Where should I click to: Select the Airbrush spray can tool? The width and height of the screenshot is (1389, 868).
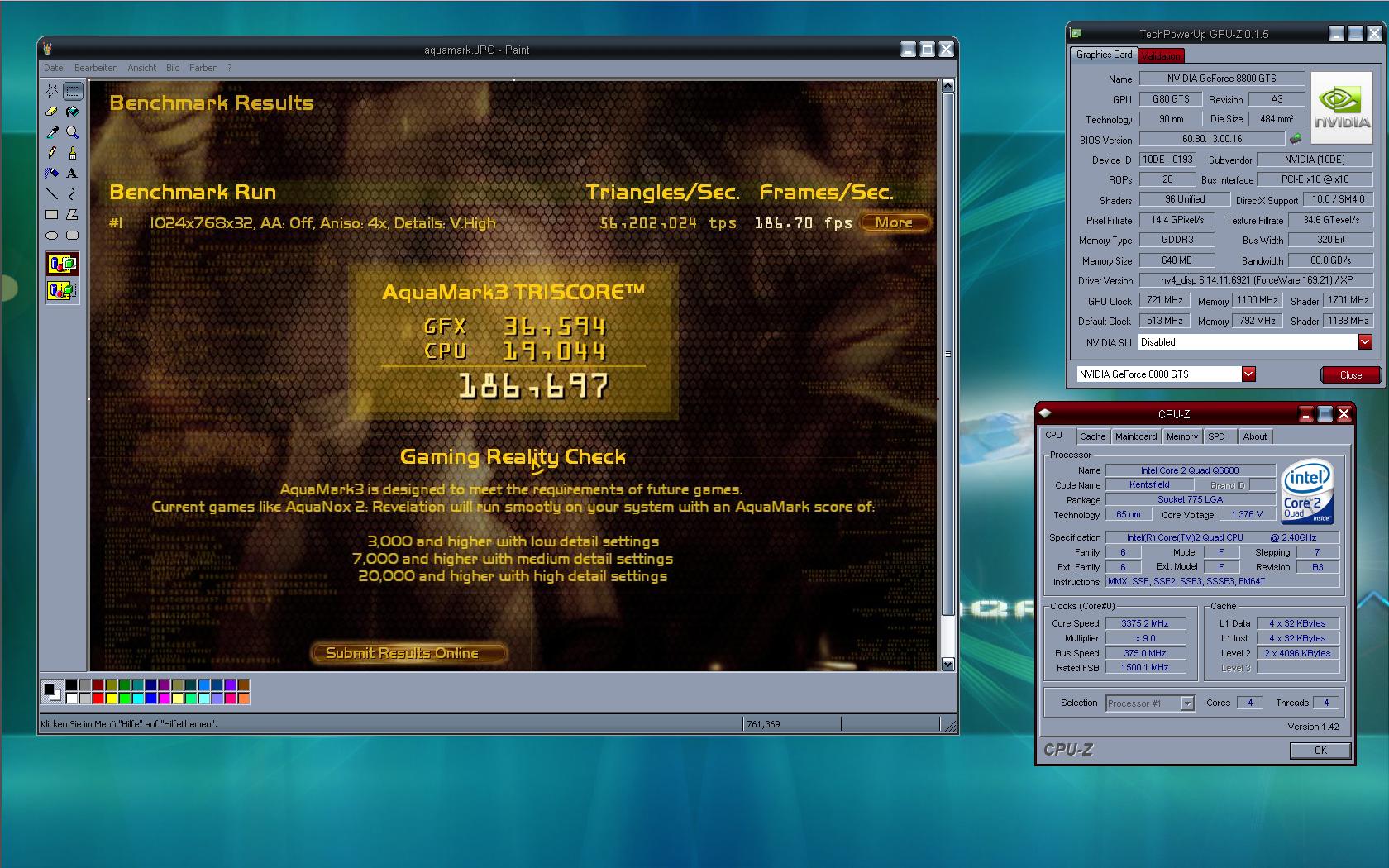coord(52,173)
